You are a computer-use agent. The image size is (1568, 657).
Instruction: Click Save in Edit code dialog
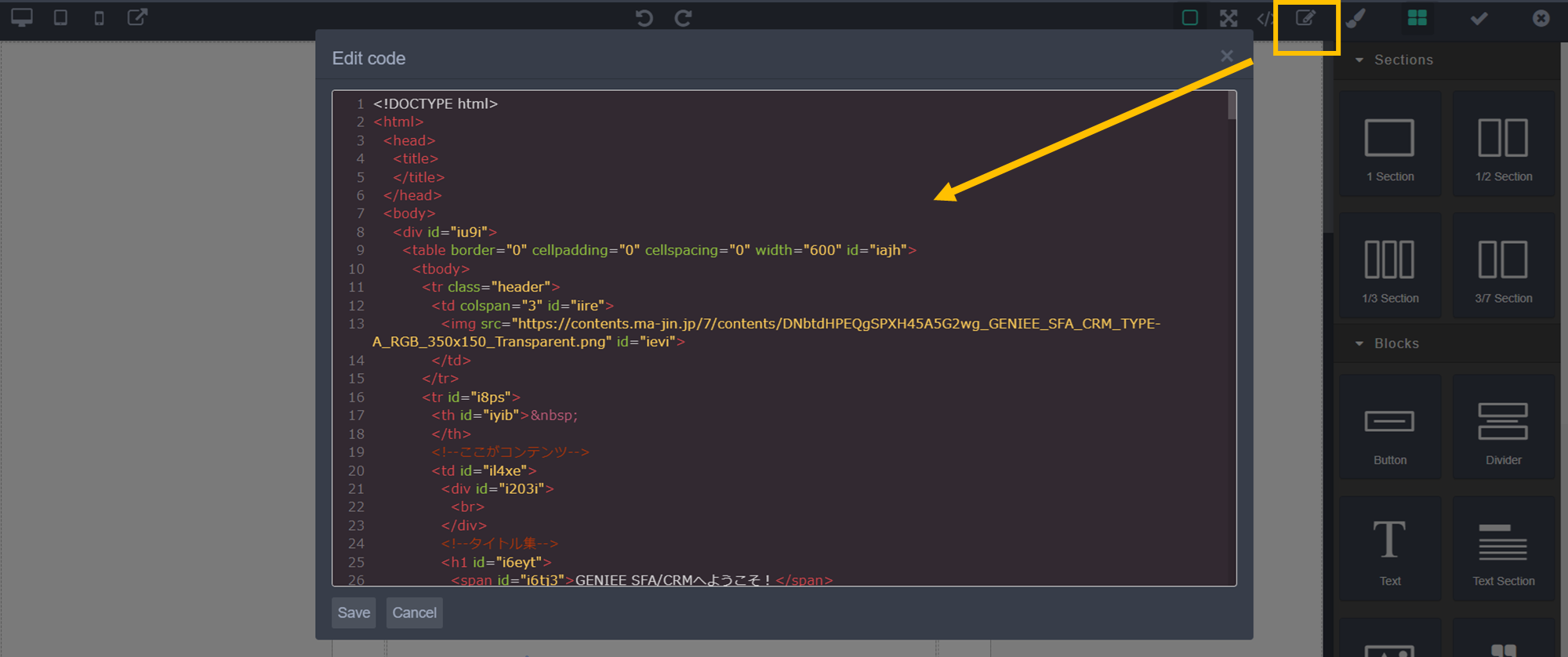pos(354,613)
